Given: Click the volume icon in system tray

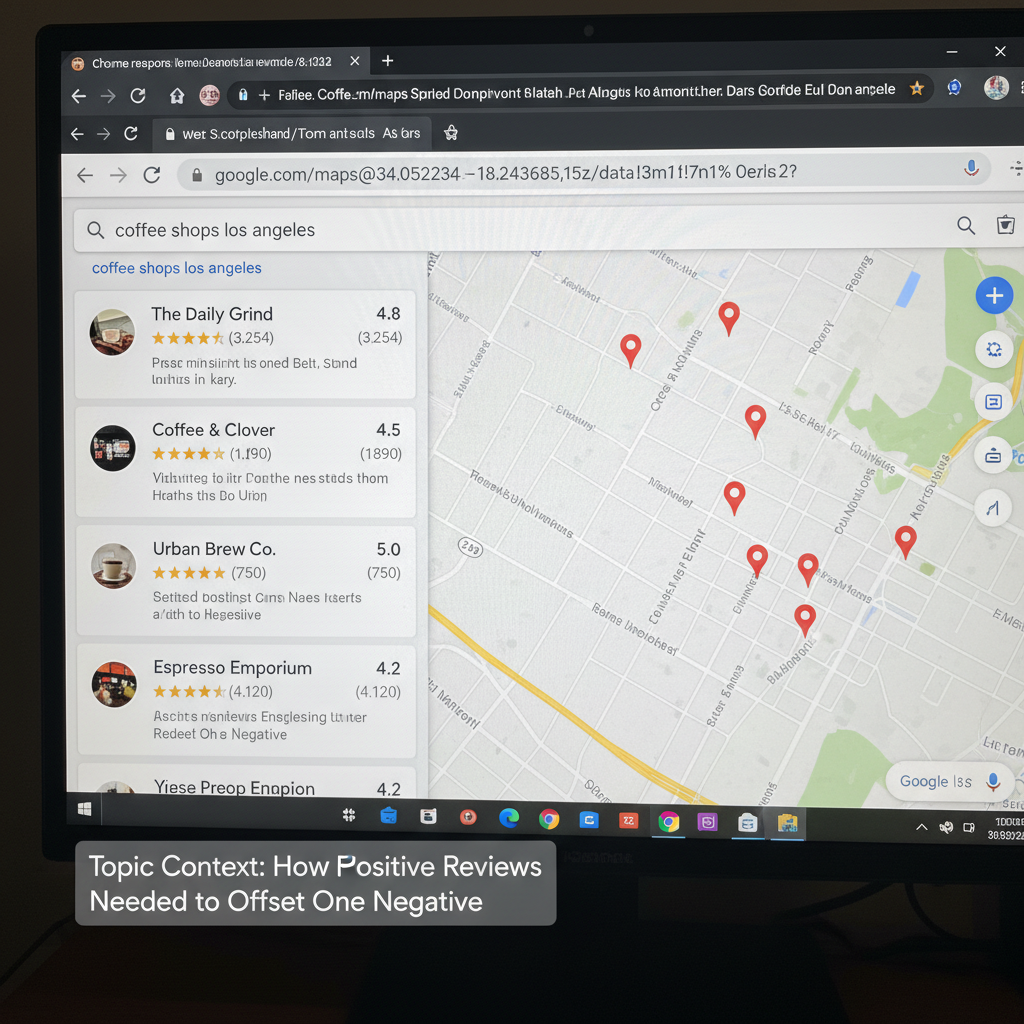Looking at the screenshot, I should (946, 827).
